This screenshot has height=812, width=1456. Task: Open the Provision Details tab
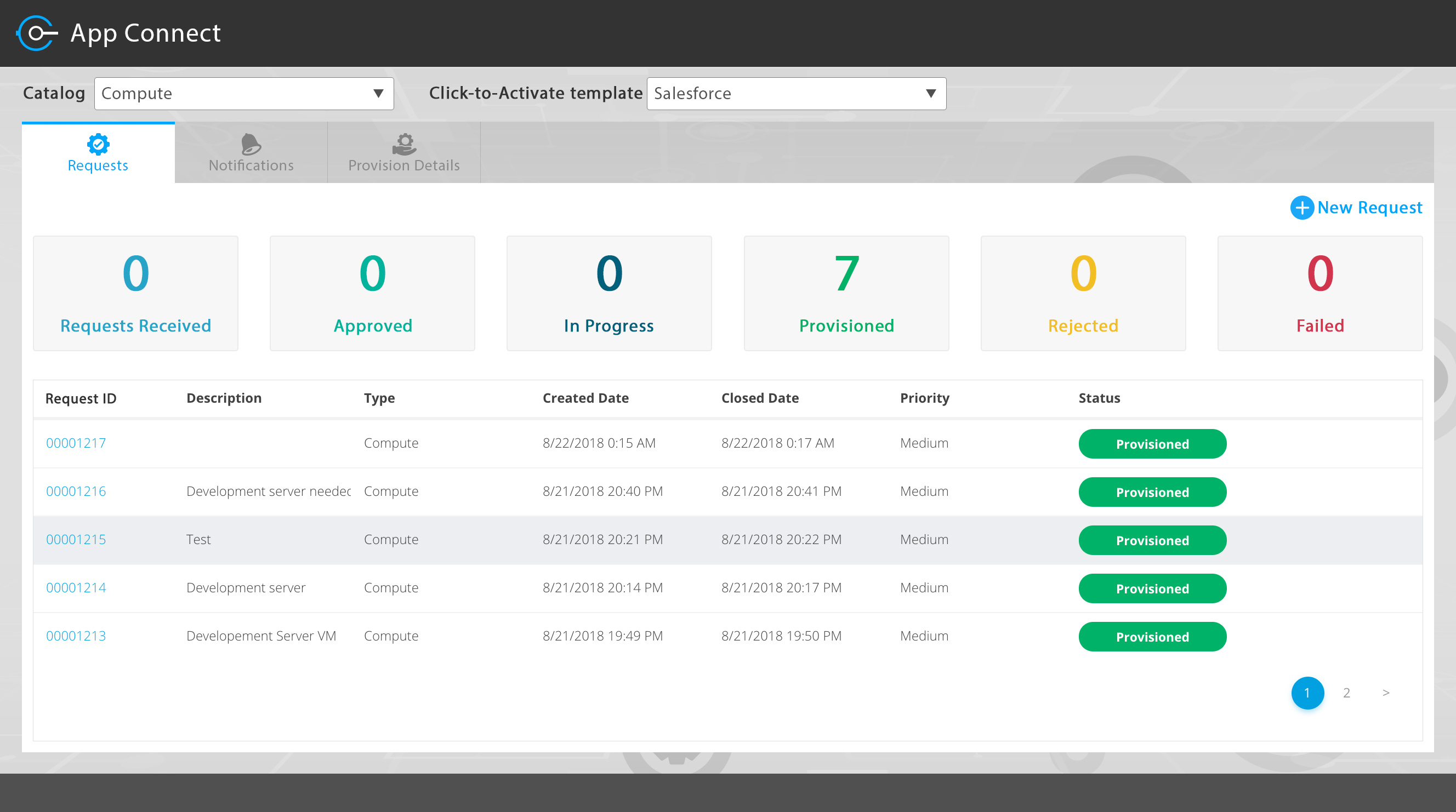click(x=404, y=153)
